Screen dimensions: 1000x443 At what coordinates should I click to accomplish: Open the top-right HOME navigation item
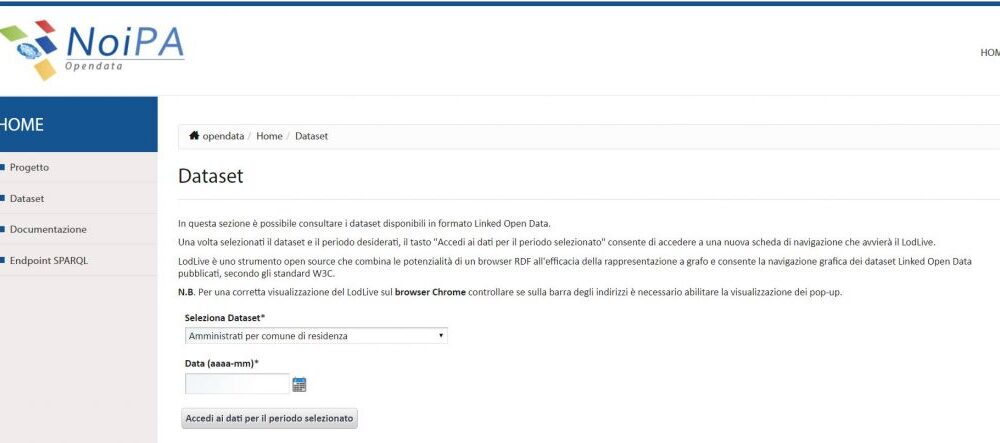click(x=990, y=53)
